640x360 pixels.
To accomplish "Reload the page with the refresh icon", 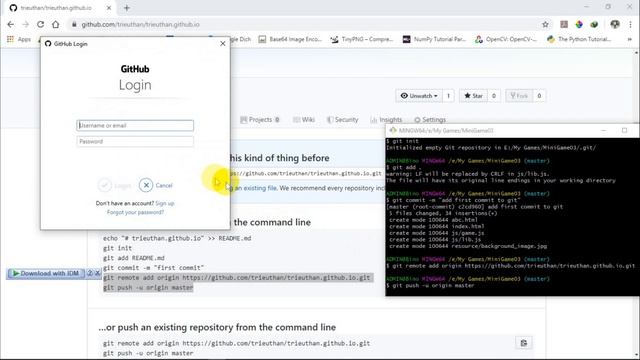I will (x=40, y=24).
